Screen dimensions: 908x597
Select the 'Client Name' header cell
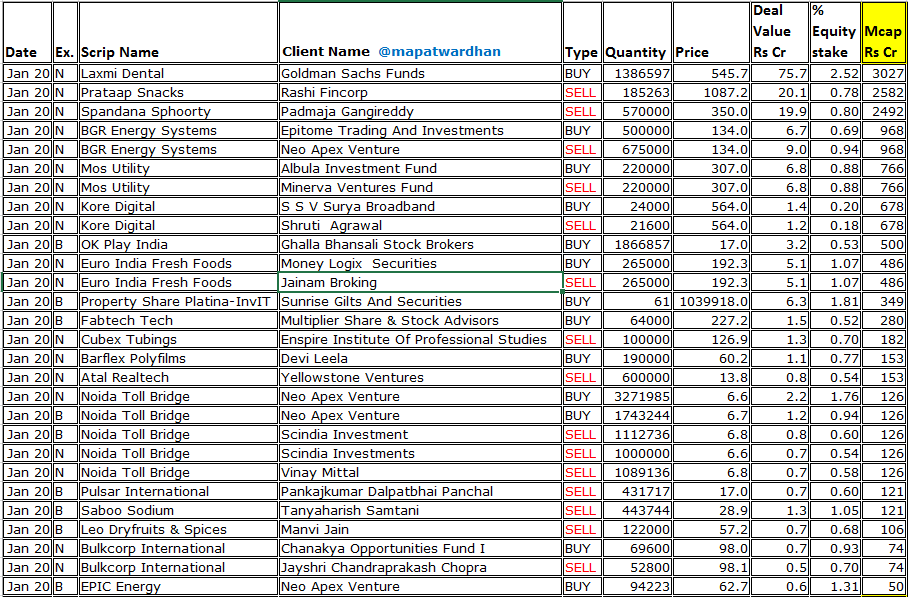click(x=420, y=32)
